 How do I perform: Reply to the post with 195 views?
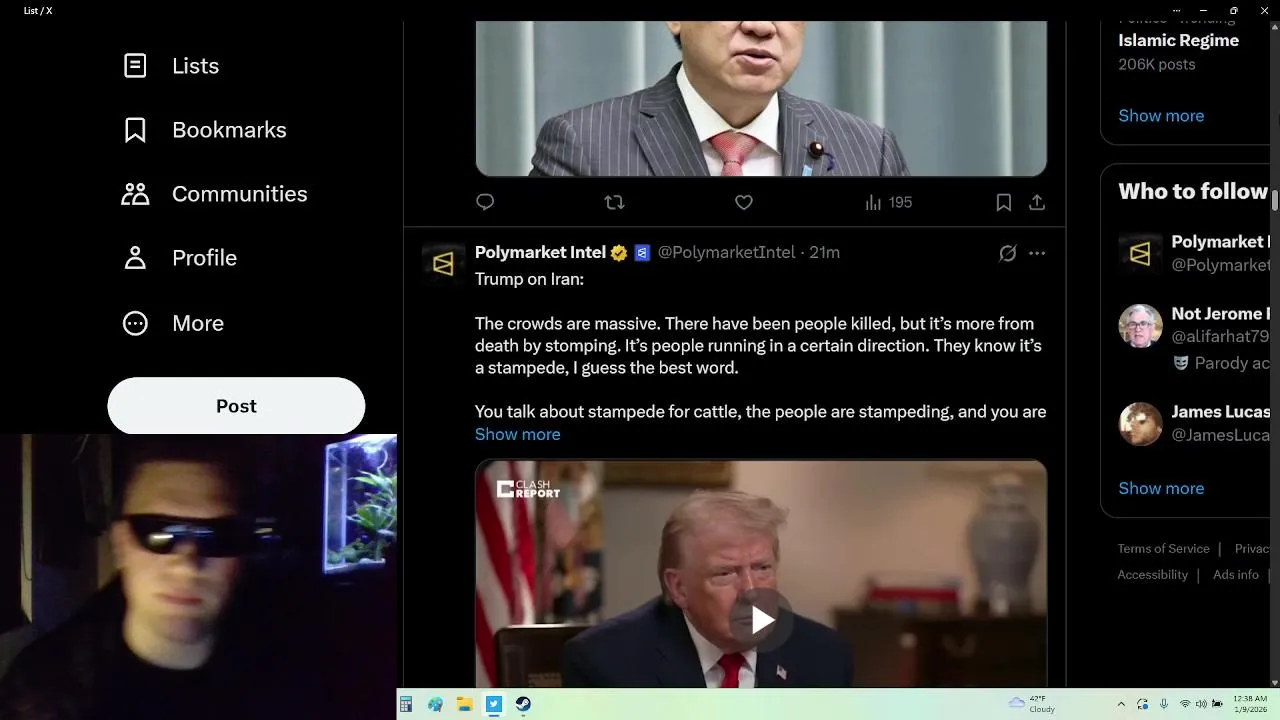pos(485,202)
